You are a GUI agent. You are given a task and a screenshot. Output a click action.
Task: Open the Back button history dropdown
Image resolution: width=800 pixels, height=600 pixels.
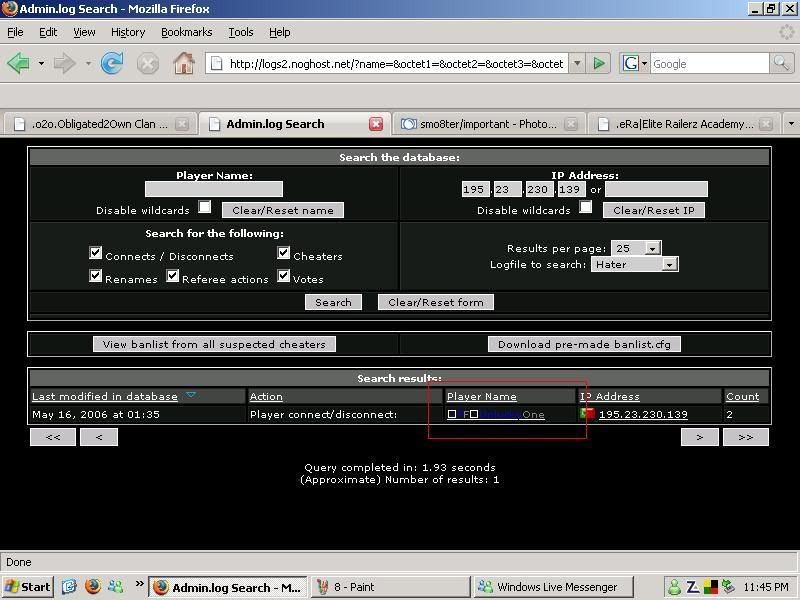[41, 64]
